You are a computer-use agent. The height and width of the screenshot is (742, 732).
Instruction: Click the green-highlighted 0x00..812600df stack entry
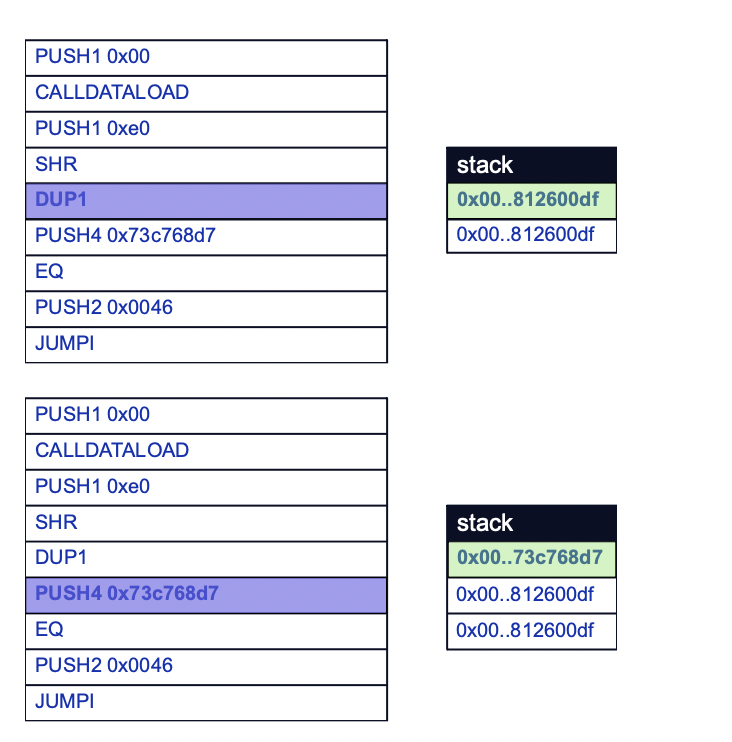[531, 200]
